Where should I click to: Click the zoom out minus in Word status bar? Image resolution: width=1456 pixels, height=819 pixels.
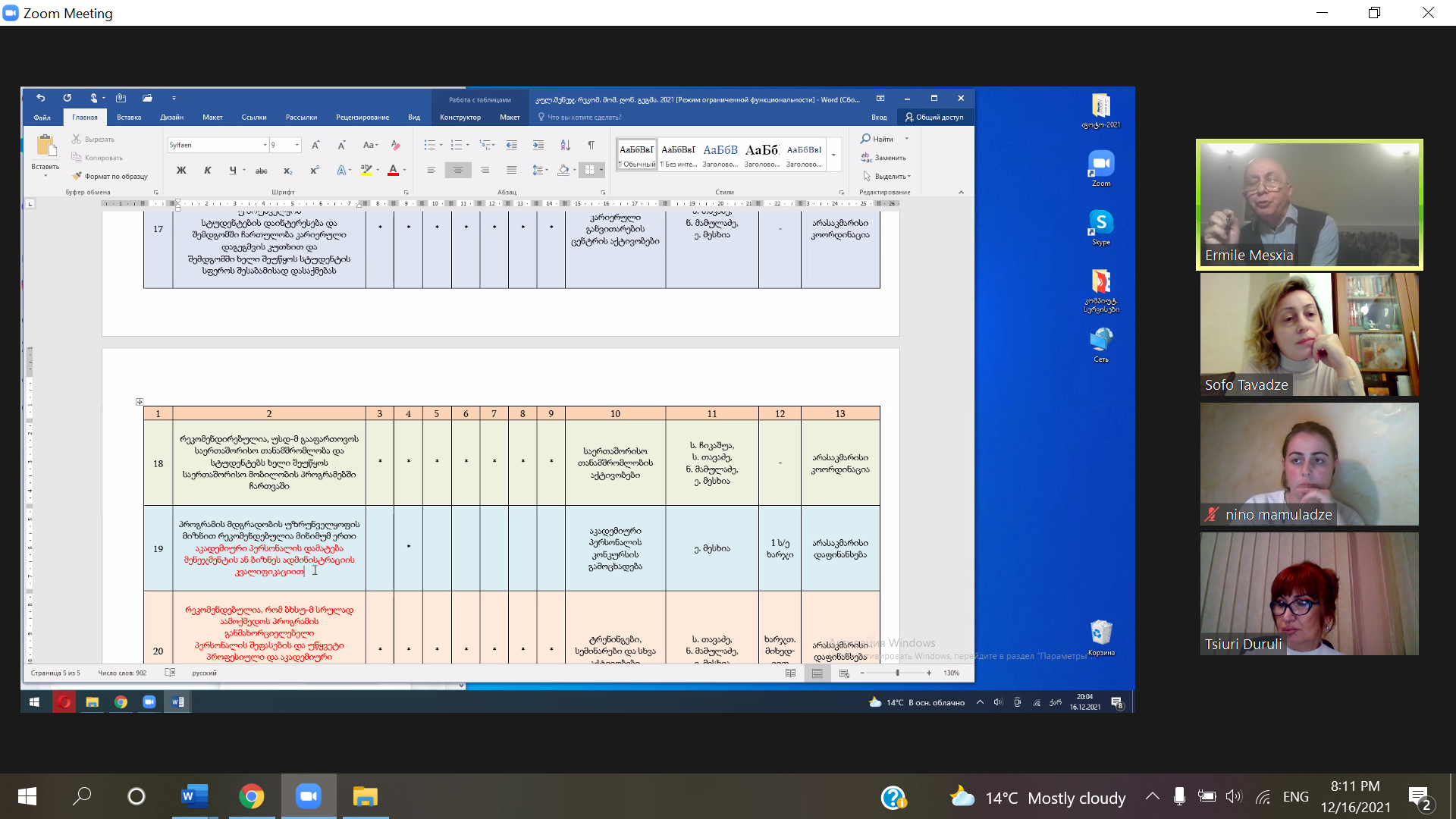(862, 673)
